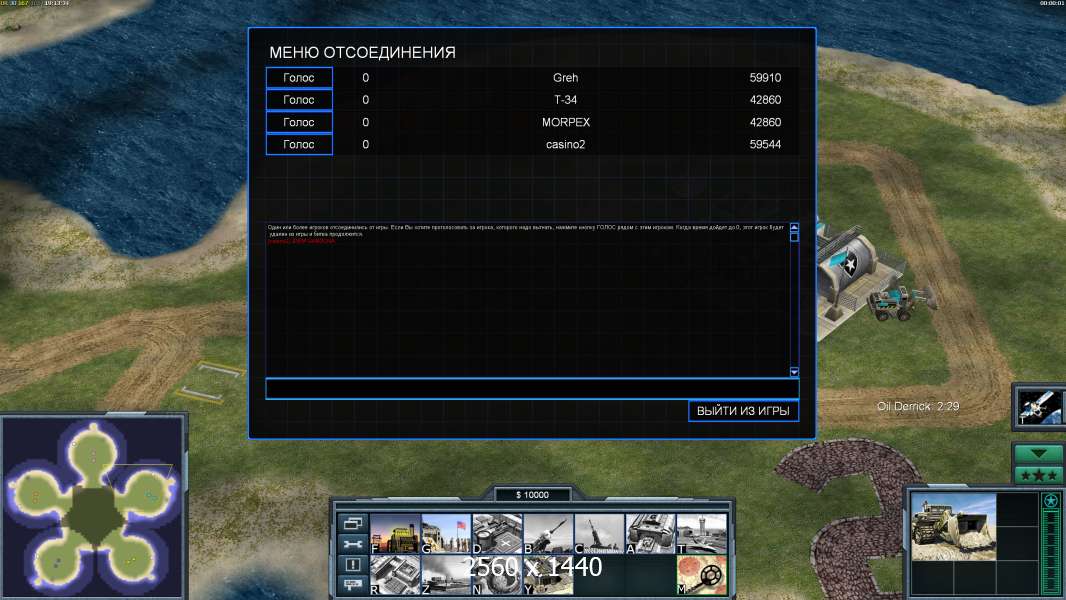Build strategy center with R icon
This screenshot has width=1066, height=600.
click(395, 575)
